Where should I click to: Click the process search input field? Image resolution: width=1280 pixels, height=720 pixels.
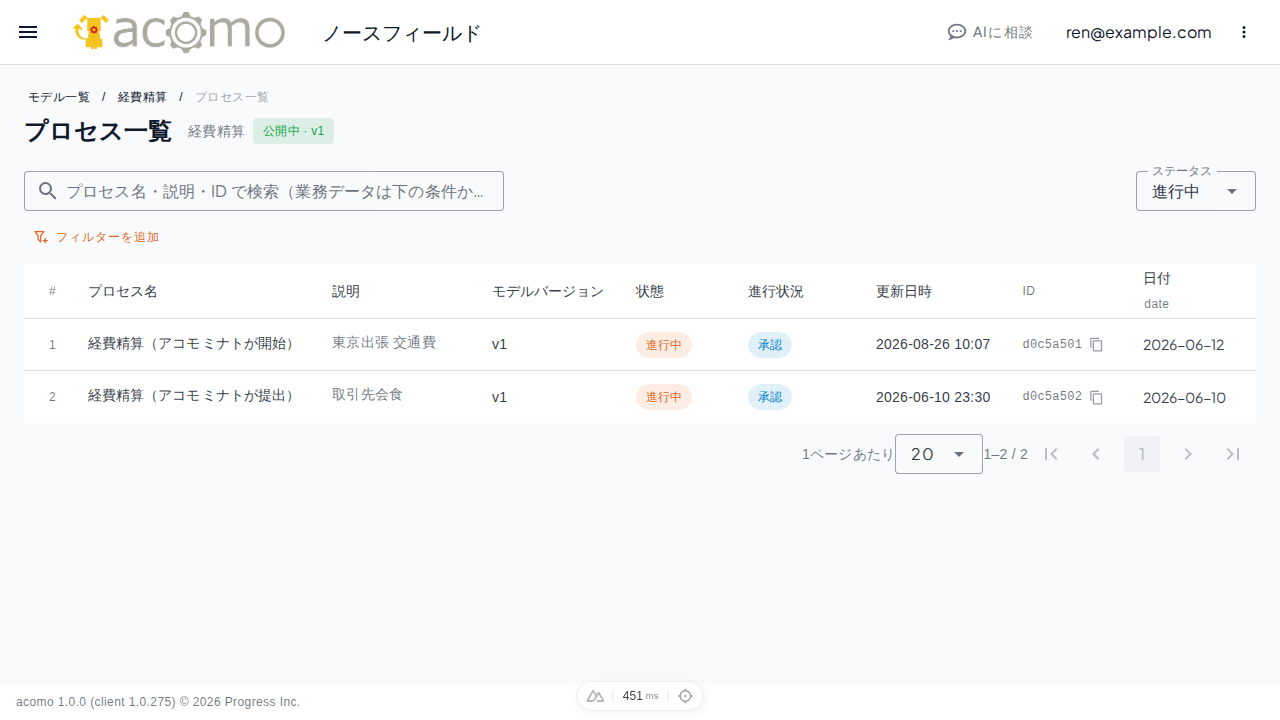264,191
